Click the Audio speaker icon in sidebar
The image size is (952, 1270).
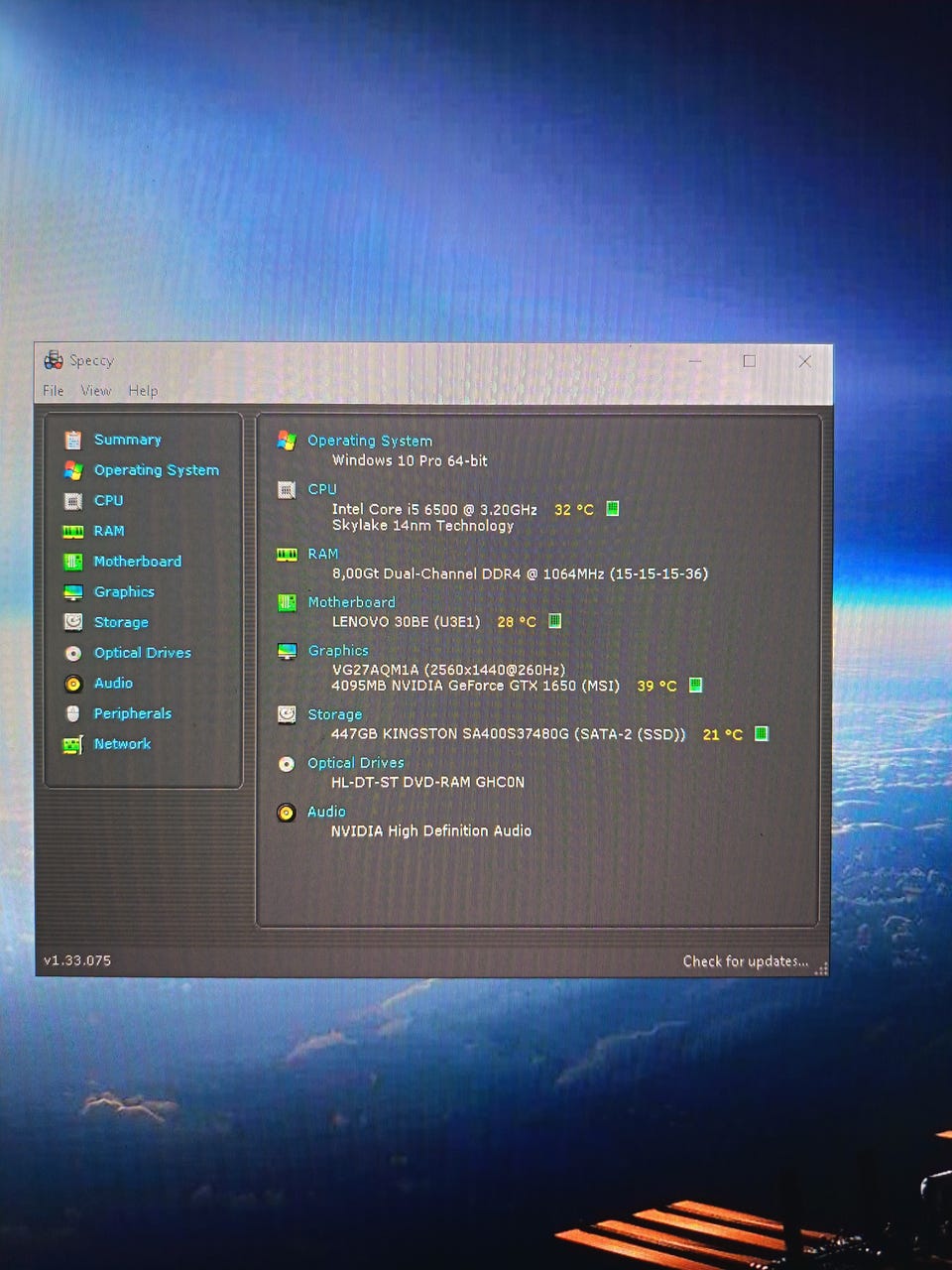pos(73,684)
